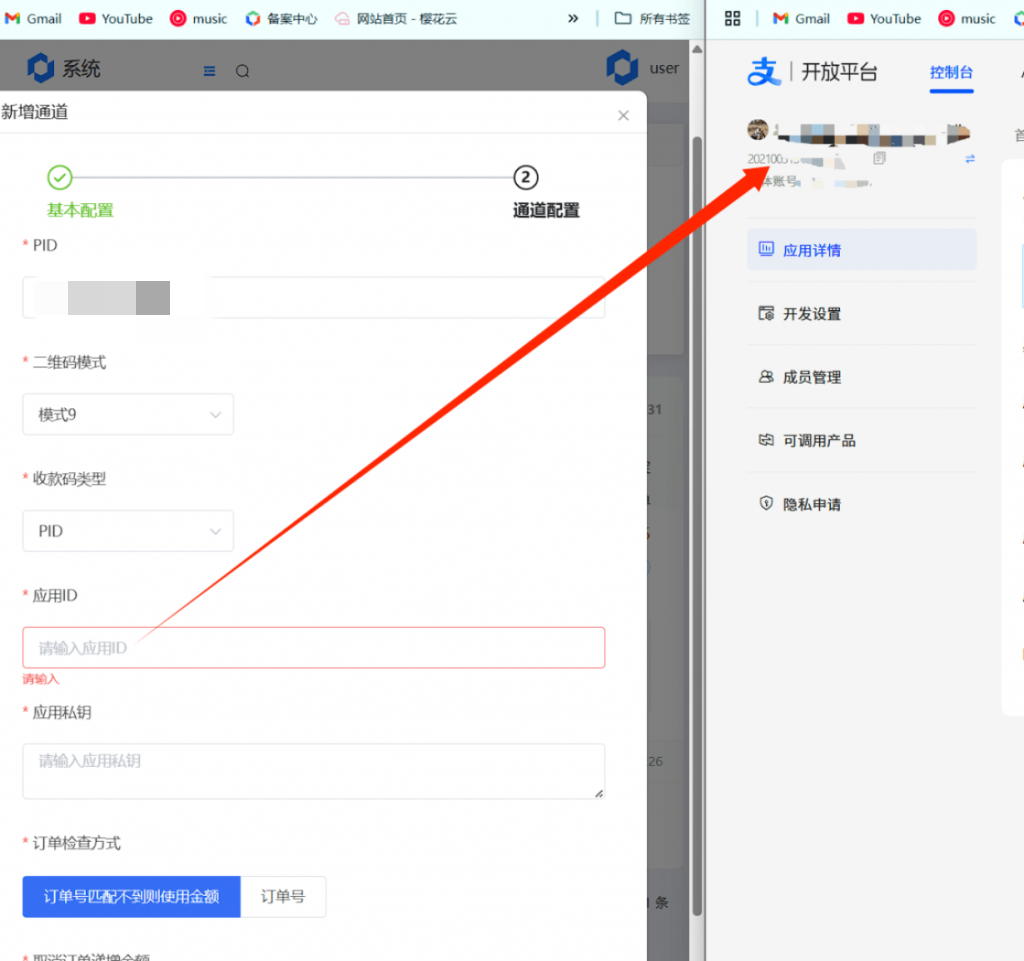This screenshot has height=961, width=1024.
Task: Select the 订单号 check option
Action: (x=283, y=897)
